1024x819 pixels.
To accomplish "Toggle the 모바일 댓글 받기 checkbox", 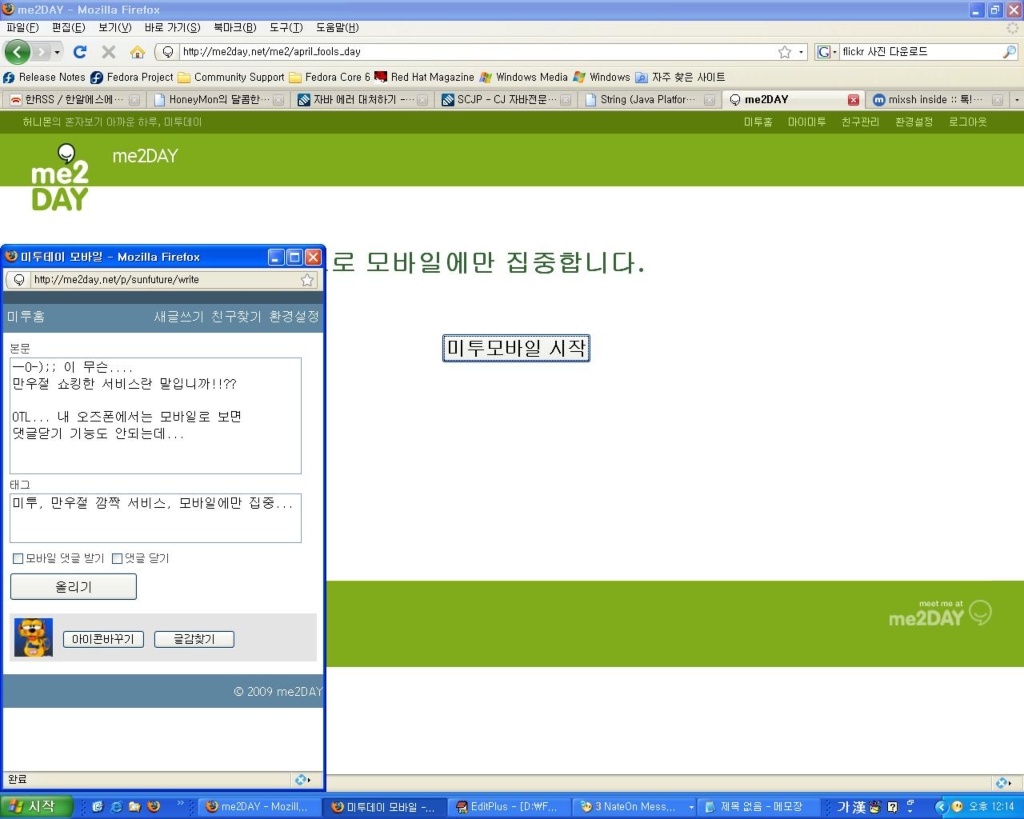I will 18,558.
